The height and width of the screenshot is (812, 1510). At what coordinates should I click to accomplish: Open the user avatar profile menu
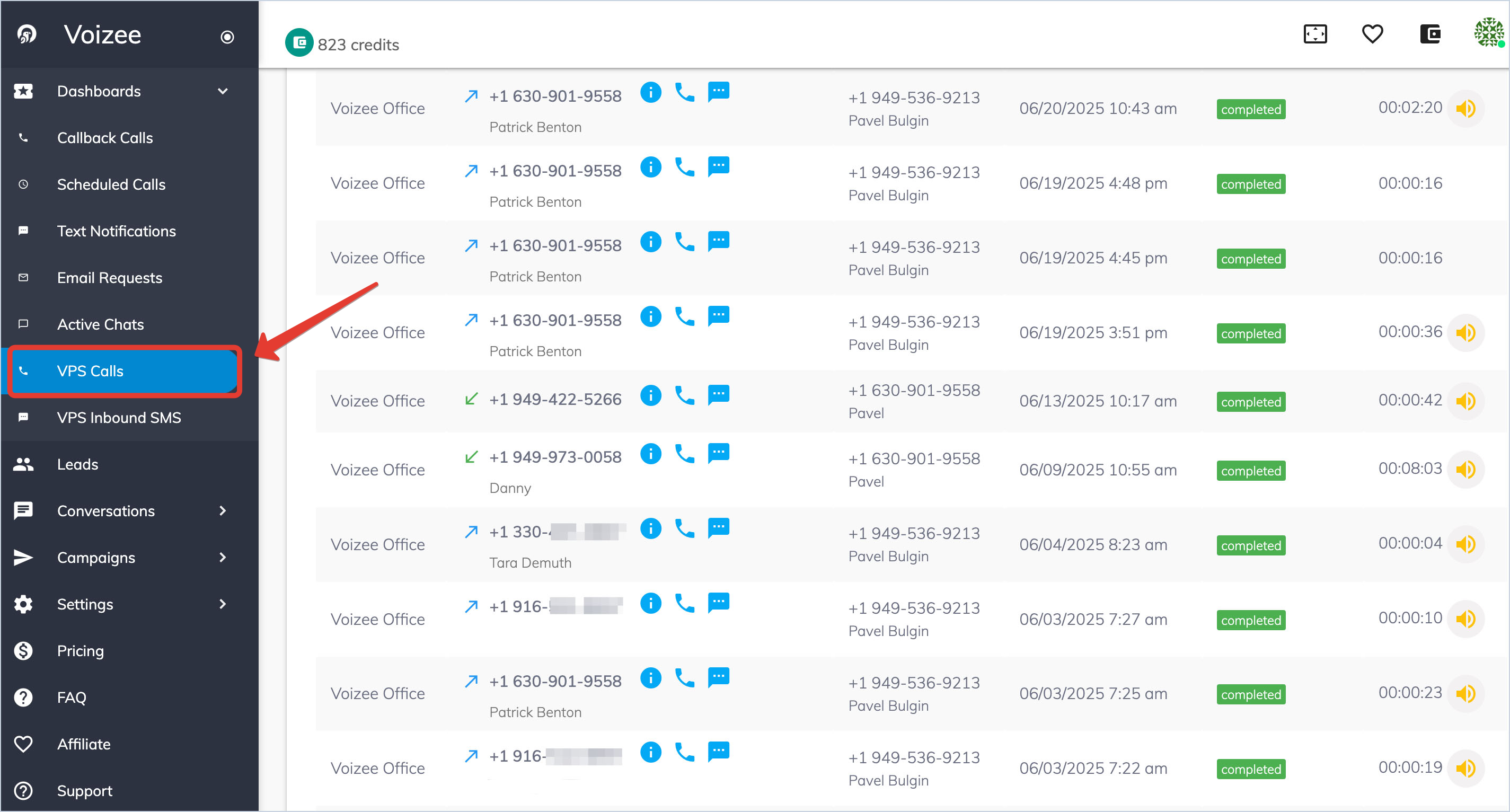(x=1489, y=33)
